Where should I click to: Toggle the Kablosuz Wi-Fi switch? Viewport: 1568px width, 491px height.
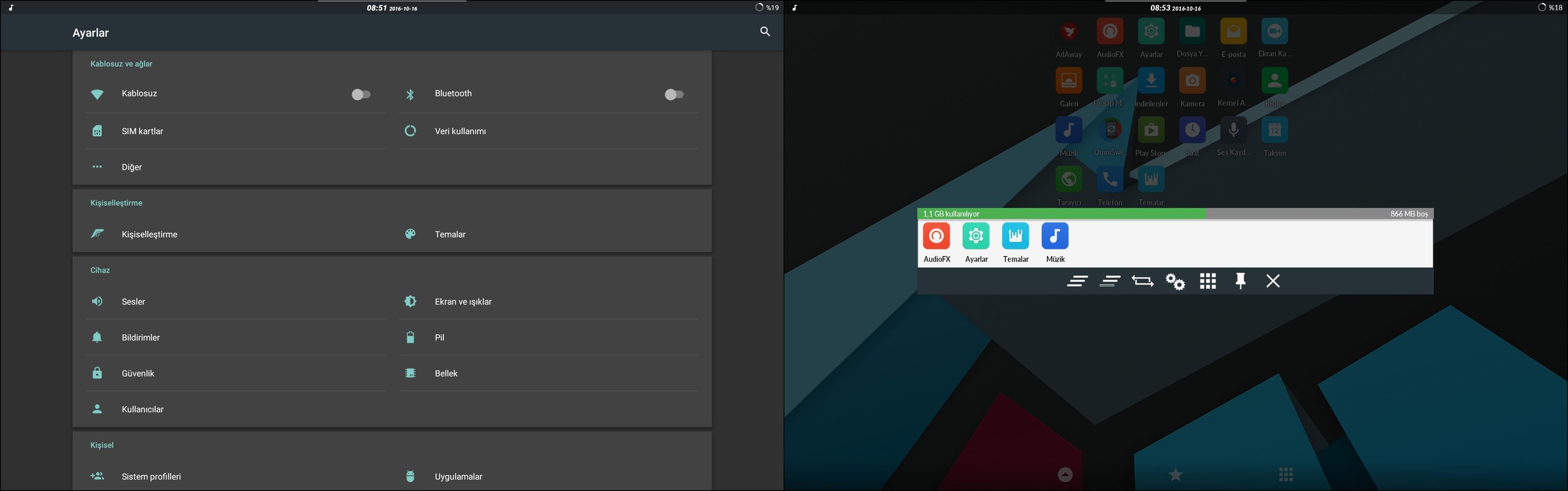361,94
